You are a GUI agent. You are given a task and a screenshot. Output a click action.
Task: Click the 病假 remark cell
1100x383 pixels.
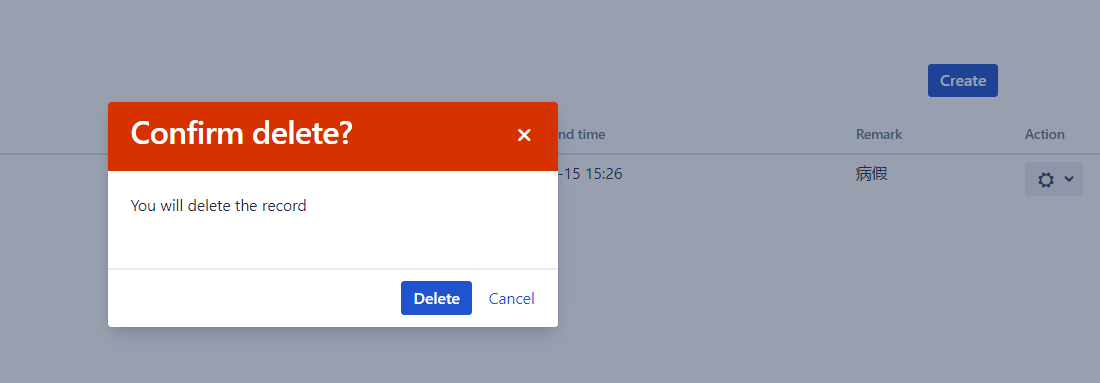pyautogui.click(x=872, y=174)
